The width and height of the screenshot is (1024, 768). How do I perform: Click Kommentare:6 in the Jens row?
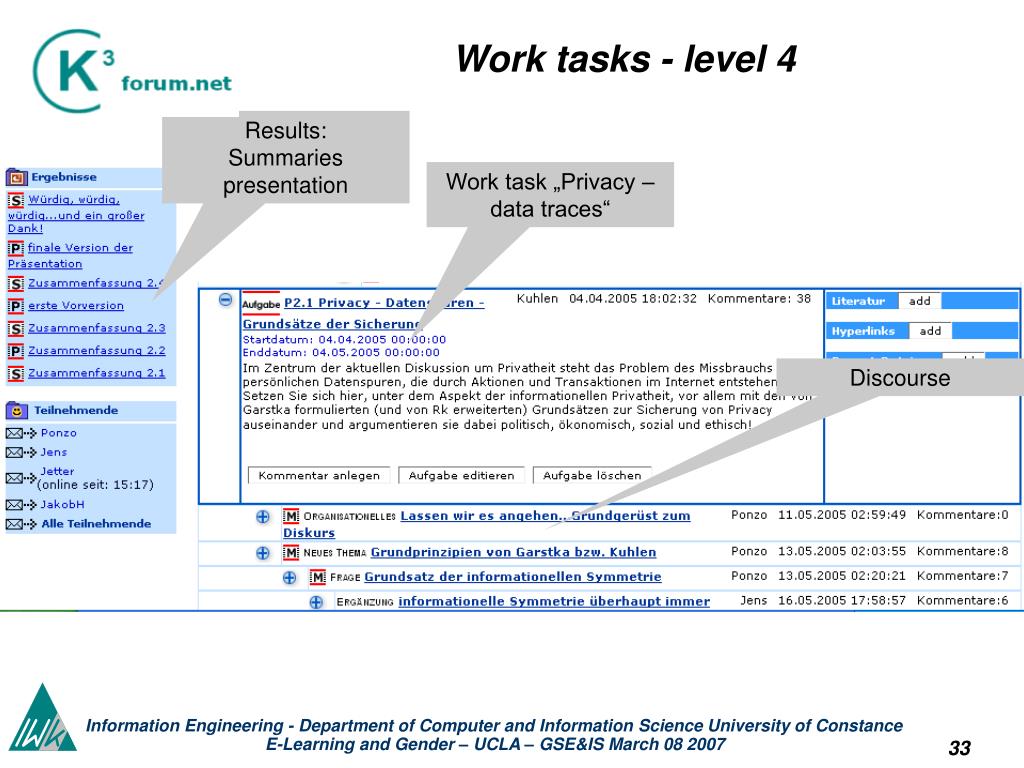[963, 600]
